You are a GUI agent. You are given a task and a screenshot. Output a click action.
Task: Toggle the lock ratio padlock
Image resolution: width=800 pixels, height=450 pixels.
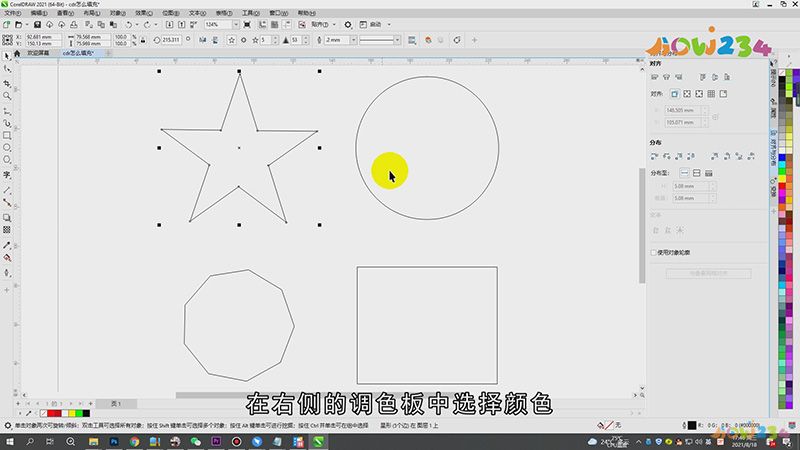pos(143,40)
